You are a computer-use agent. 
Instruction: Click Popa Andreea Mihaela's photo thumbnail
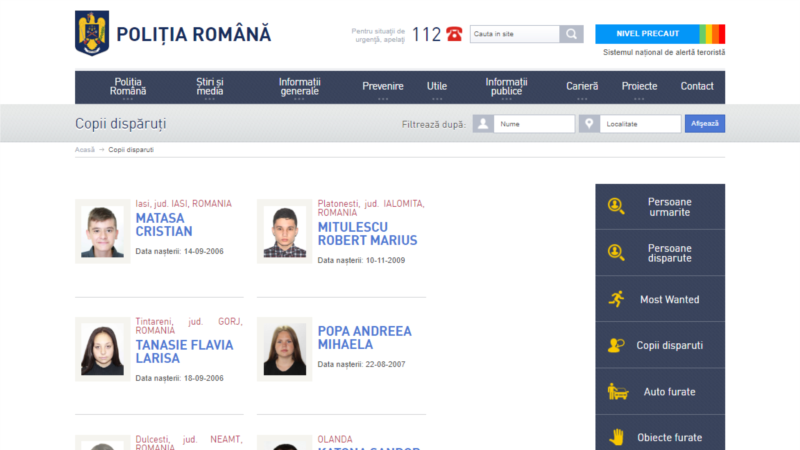click(285, 349)
